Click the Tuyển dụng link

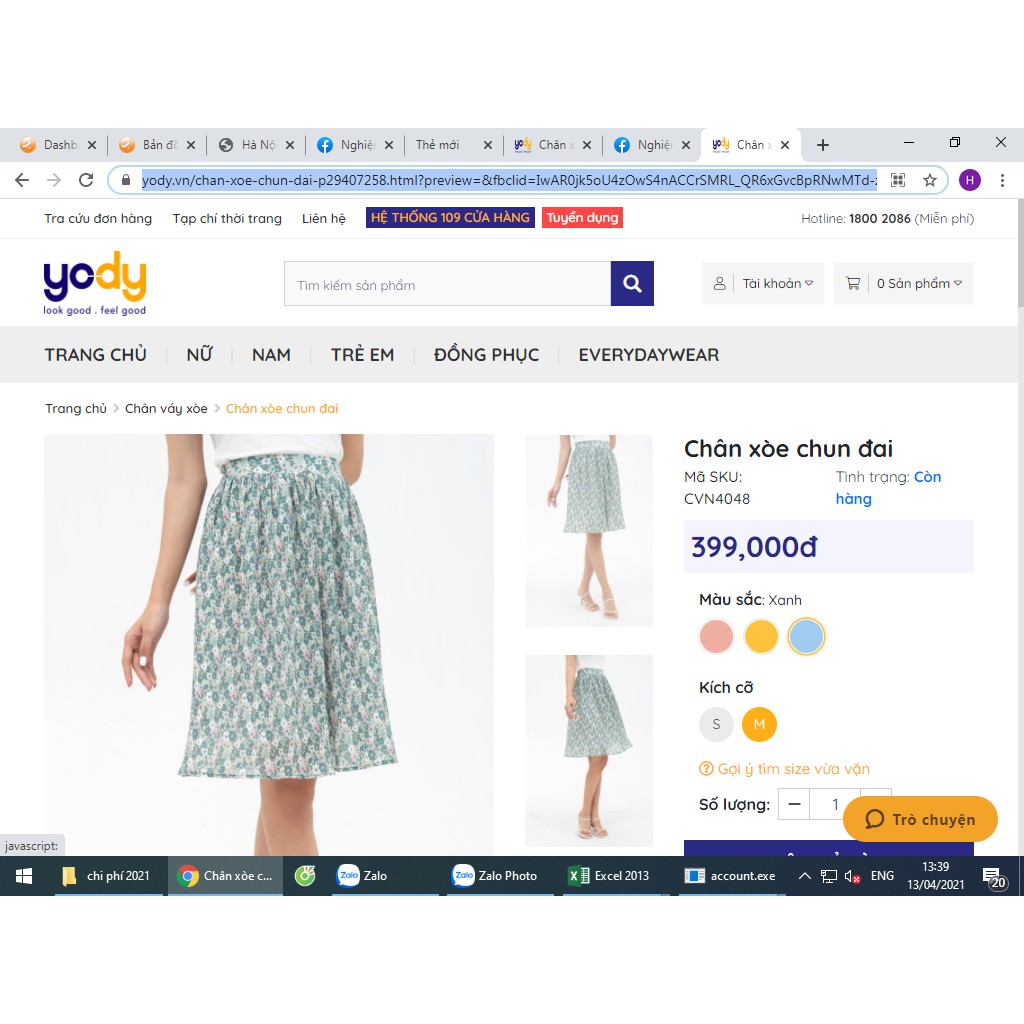click(x=582, y=218)
